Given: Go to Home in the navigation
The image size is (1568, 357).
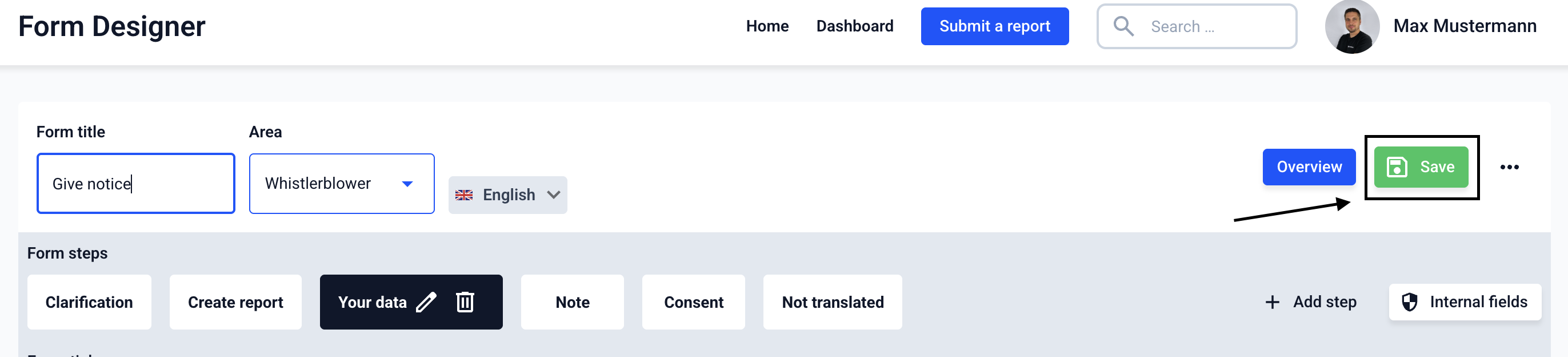Looking at the screenshot, I should (x=767, y=26).
